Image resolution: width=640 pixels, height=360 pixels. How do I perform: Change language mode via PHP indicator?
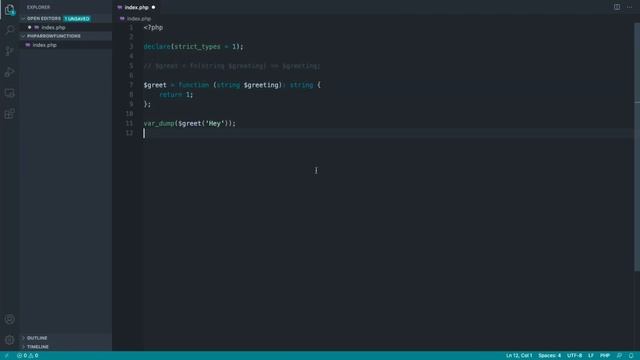click(605, 356)
